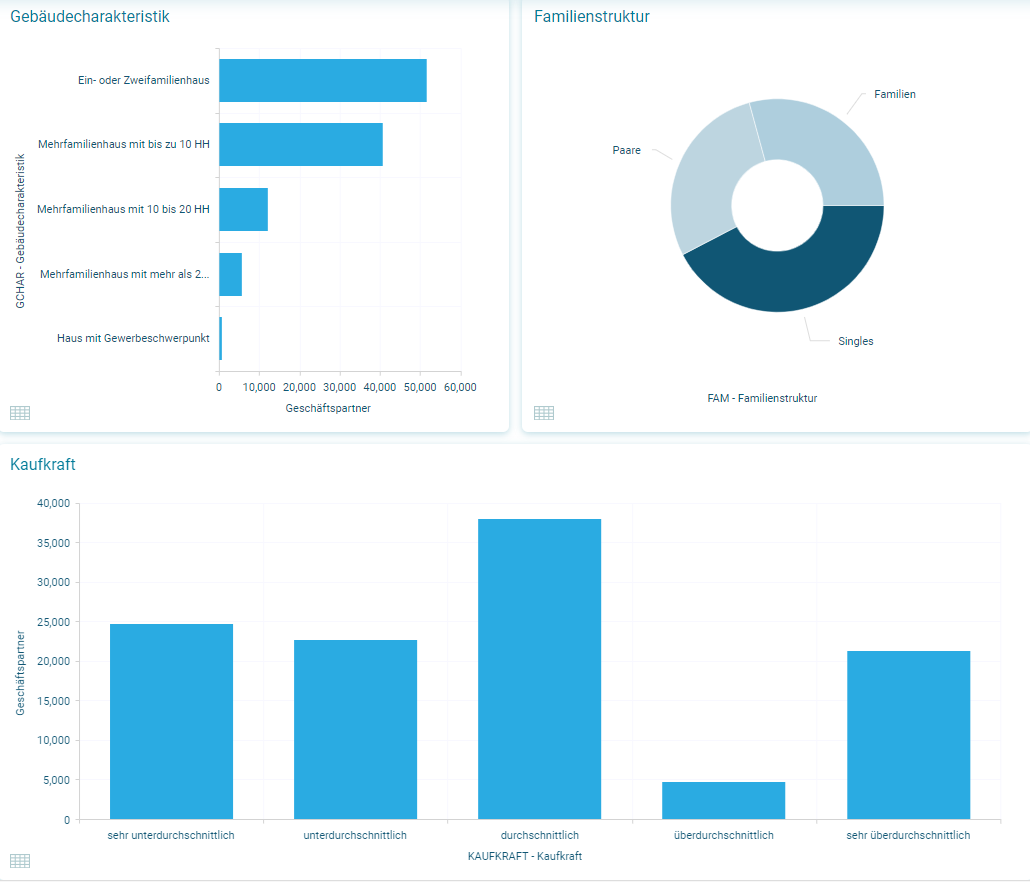Click the Mehrfamilienhaus mit mehr als 2... label
Viewport: 1030px width, 882px height.
pyautogui.click(x=125, y=275)
